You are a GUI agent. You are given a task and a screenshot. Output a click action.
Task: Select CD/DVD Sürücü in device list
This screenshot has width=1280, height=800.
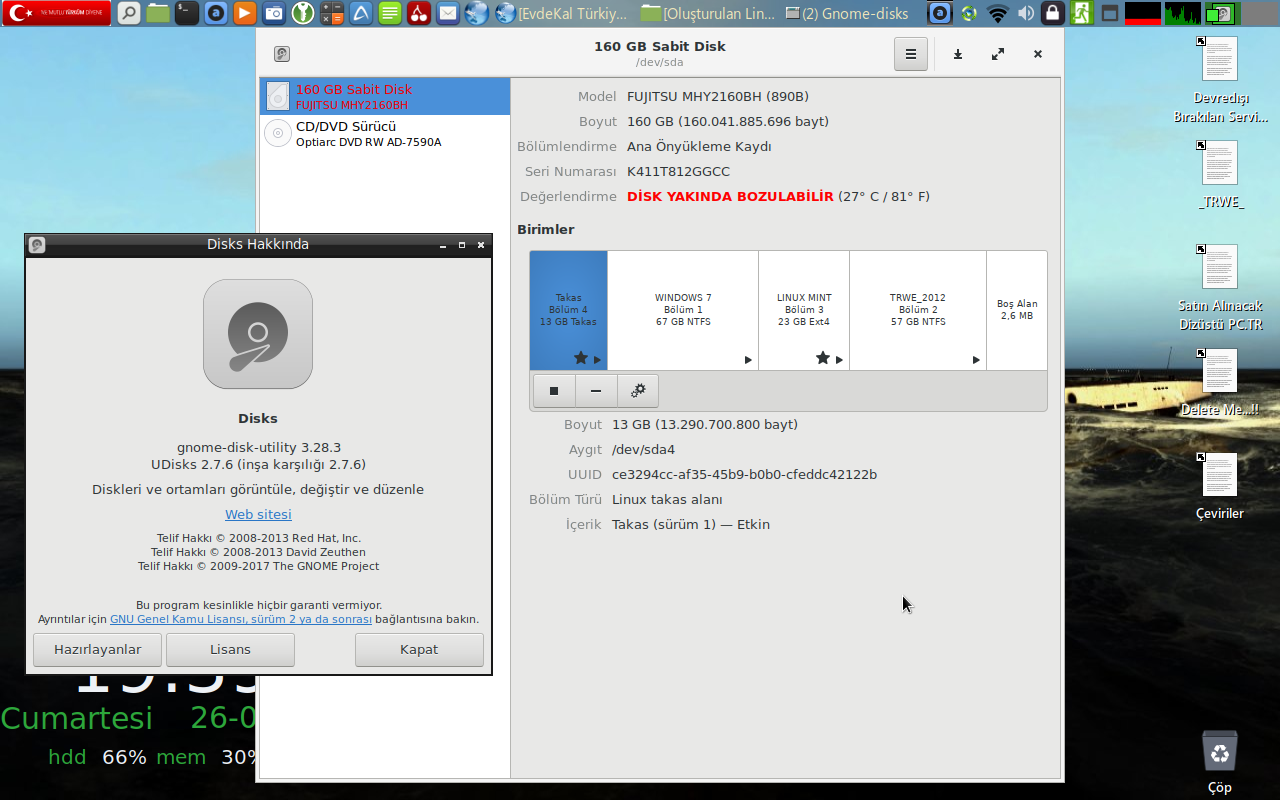pyautogui.click(x=385, y=134)
